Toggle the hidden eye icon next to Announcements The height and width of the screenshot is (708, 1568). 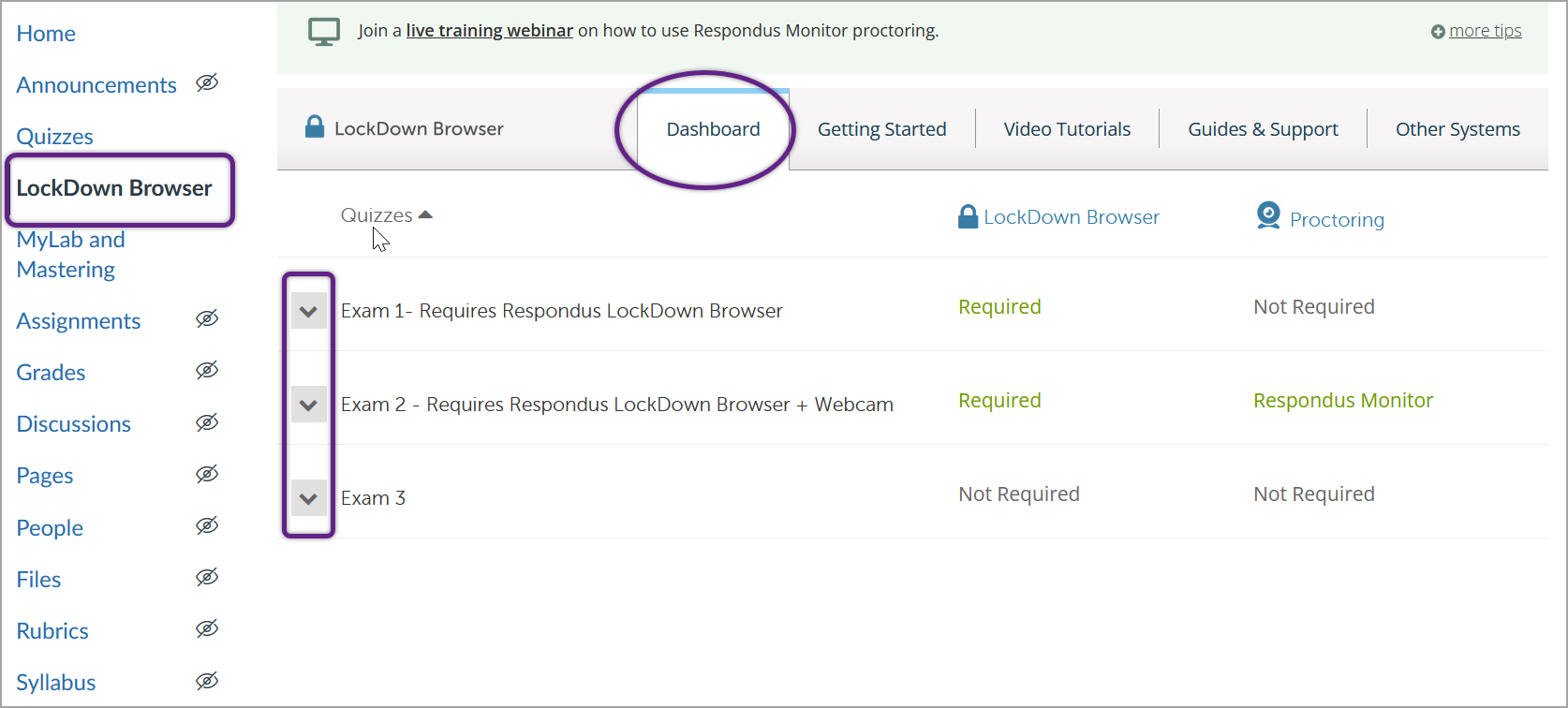click(x=207, y=82)
